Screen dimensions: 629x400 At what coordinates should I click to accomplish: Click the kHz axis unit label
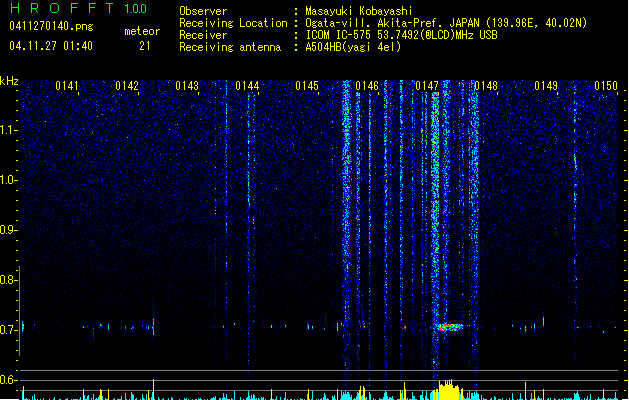(9, 81)
